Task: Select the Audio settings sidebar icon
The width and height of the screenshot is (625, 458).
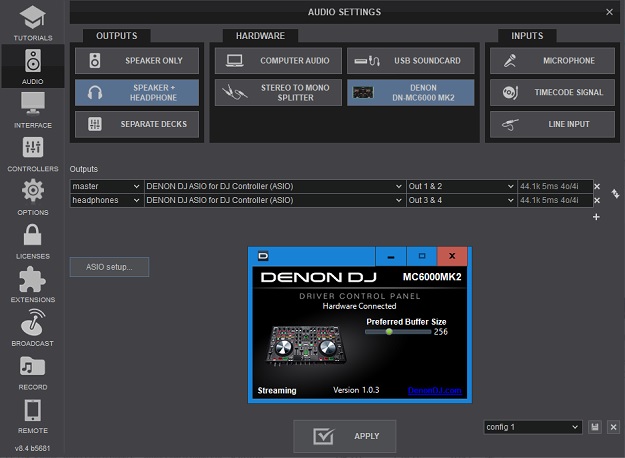Action: tap(33, 66)
